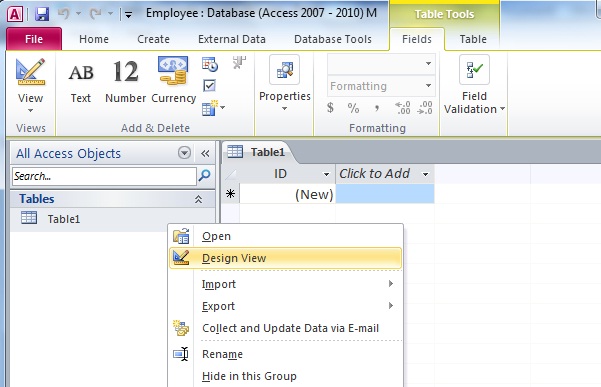
Task: Click the magnifier search icon
Action: [x=204, y=175]
